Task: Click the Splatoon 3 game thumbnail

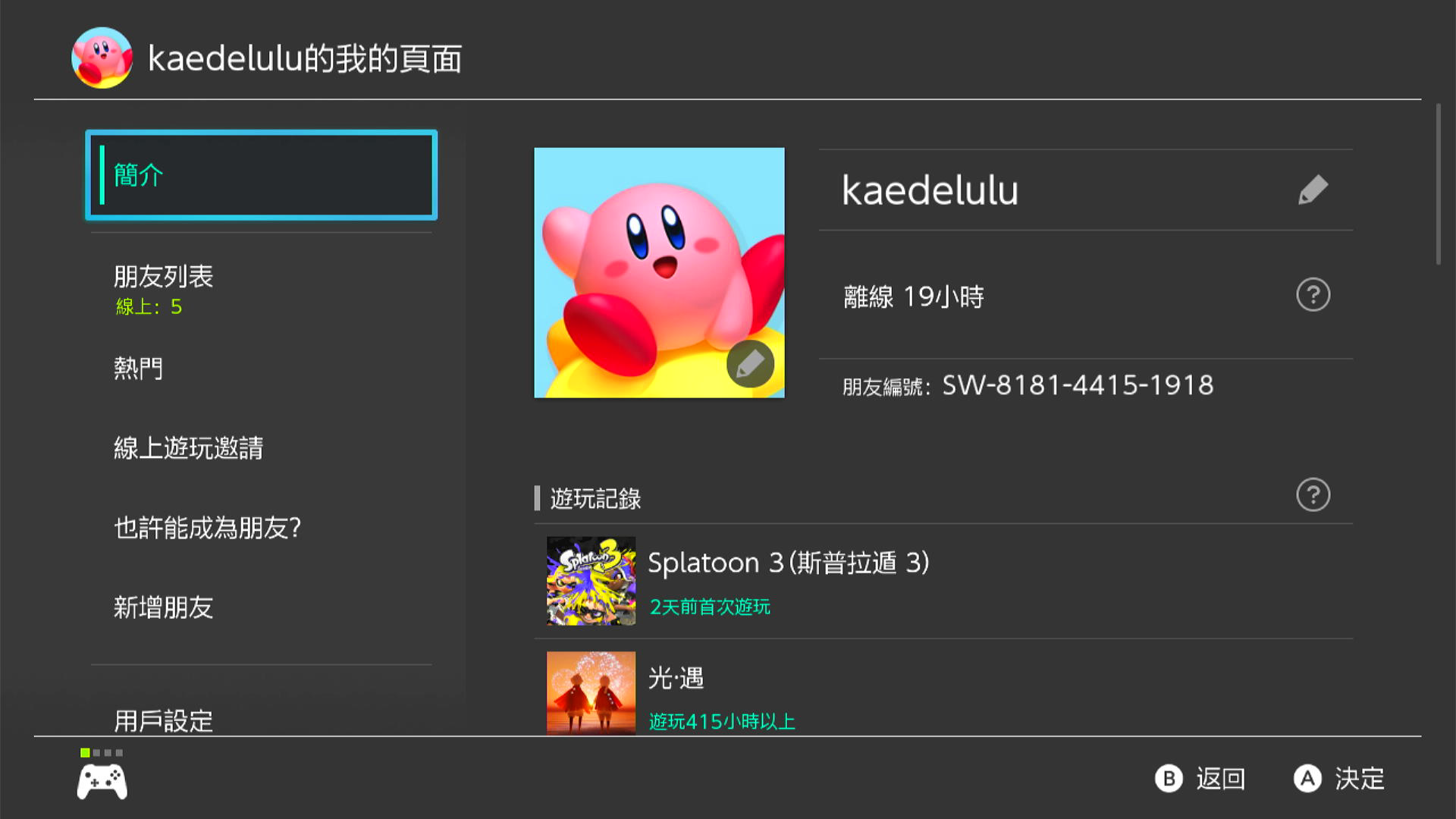Action: pos(591,581)
